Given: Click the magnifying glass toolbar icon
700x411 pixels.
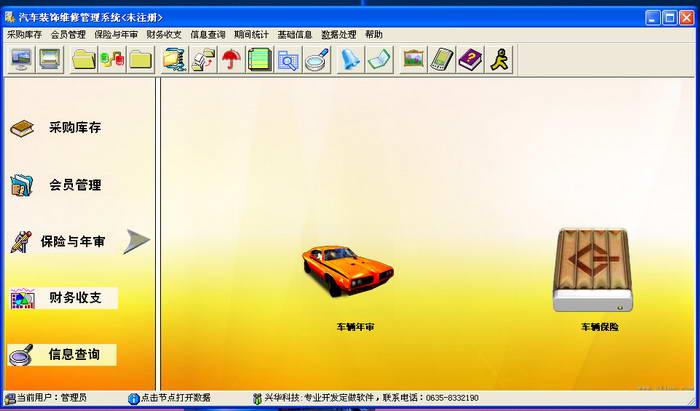Looking at the screenshot, I should pyautogui.click(x=317, y=59).
